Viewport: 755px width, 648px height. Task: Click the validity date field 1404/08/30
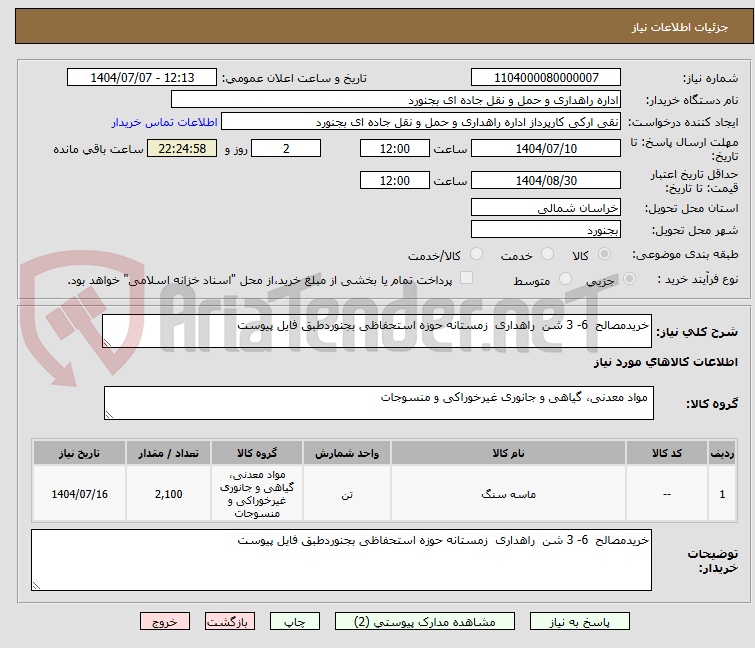(x=546, y=180)
